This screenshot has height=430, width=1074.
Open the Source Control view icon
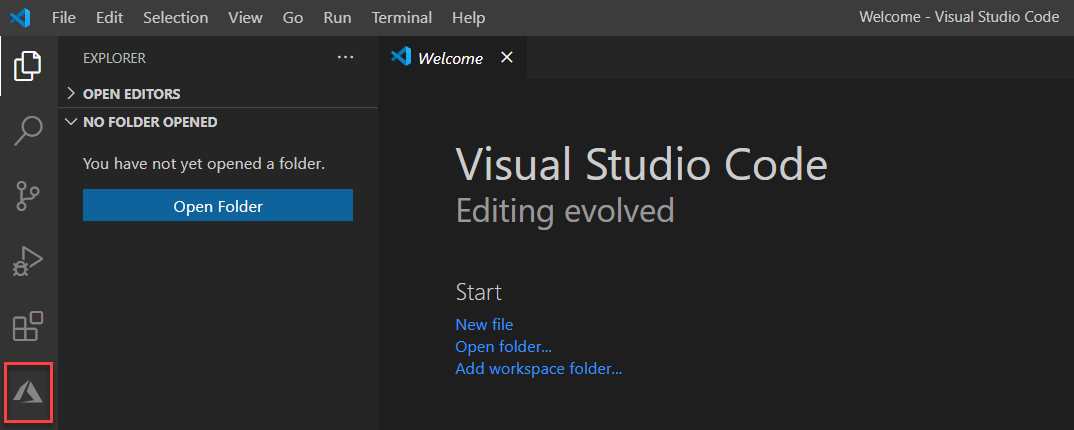pyautogui.click(x=28, y=196)
